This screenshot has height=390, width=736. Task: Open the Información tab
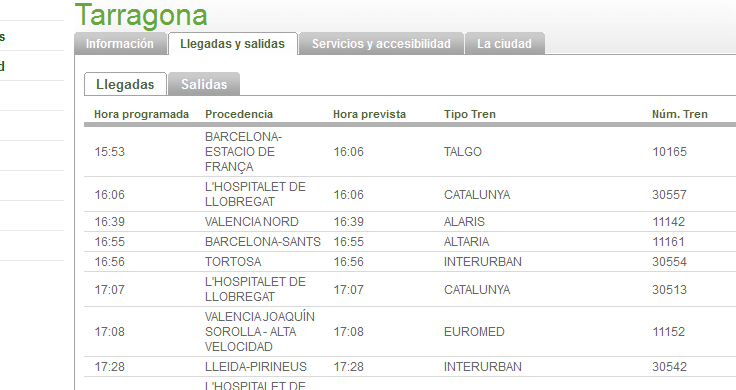click(120, 44)
